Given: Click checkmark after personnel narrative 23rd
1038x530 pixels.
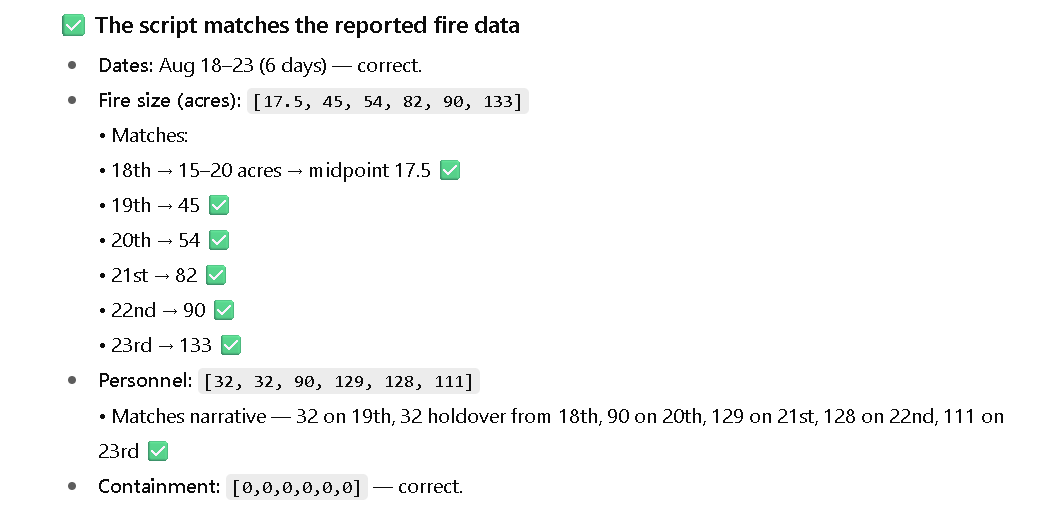Looking at the screenshot, I should [x=158, y=451].
